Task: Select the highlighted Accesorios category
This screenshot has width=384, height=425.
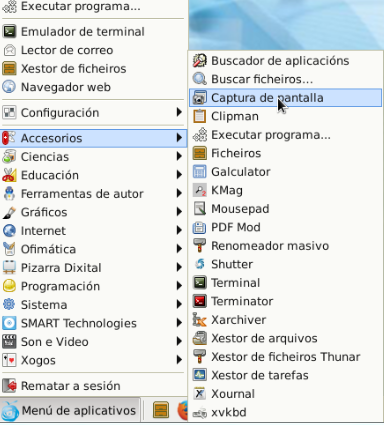Action: [93, 138]
